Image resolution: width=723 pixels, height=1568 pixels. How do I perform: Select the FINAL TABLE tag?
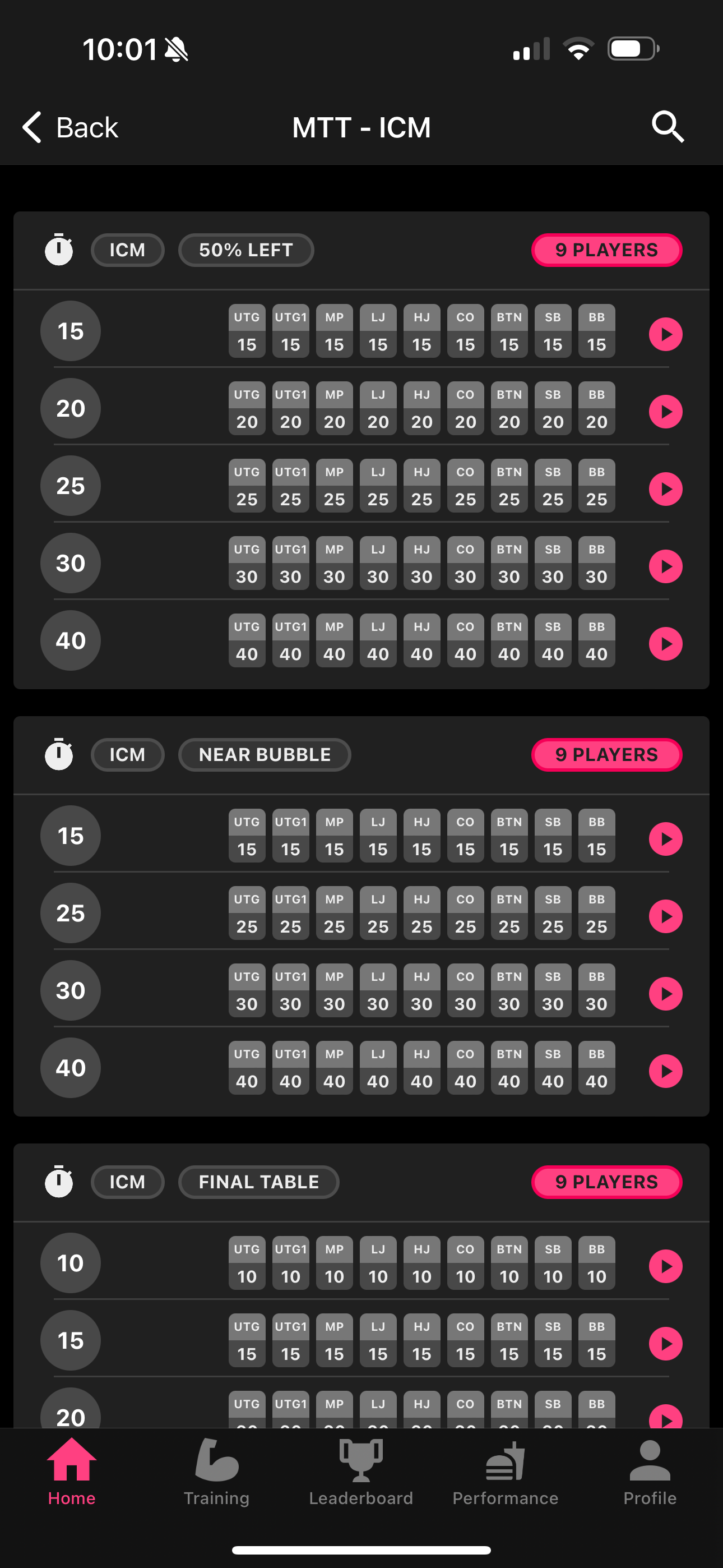[x=258, y=1182]
